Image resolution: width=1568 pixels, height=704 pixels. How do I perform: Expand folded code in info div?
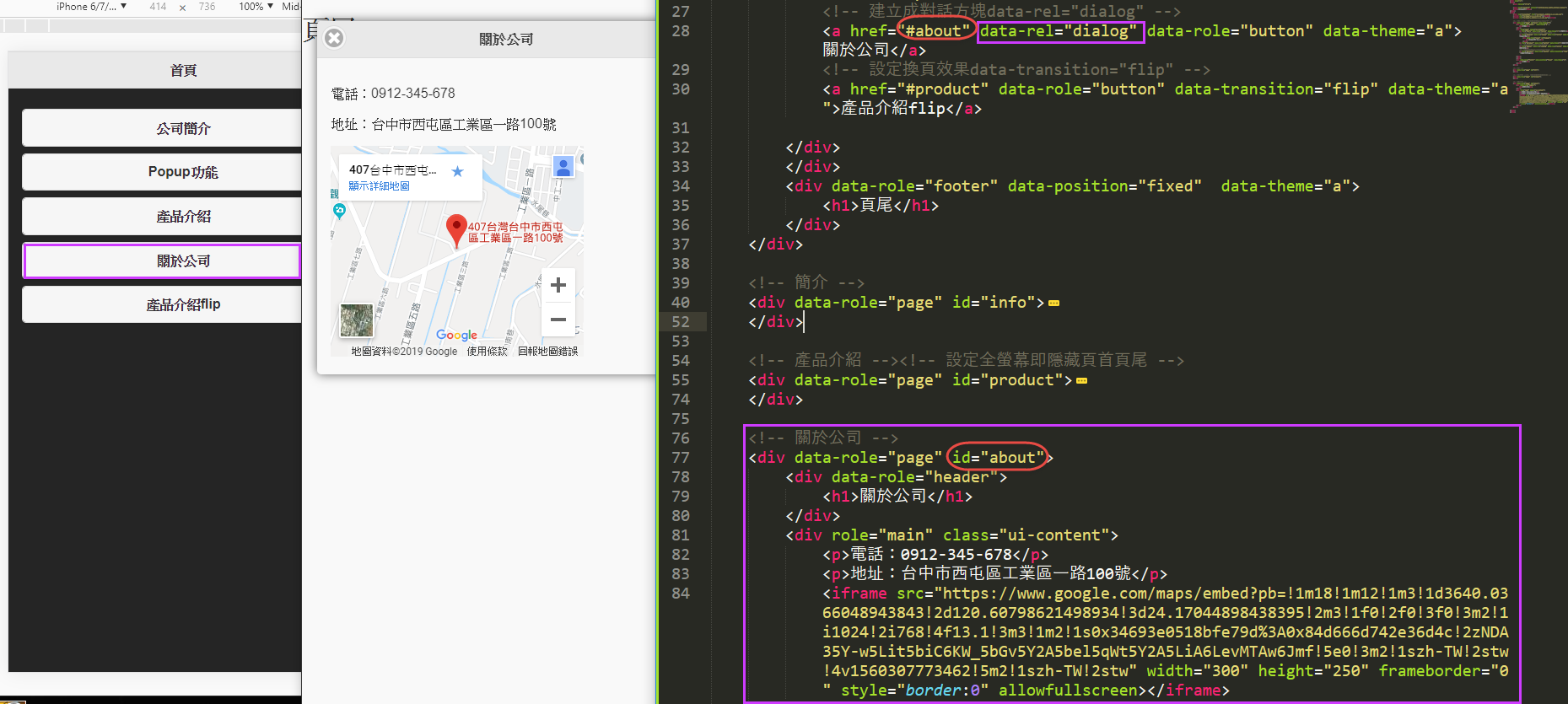(x=1054, y=303)
